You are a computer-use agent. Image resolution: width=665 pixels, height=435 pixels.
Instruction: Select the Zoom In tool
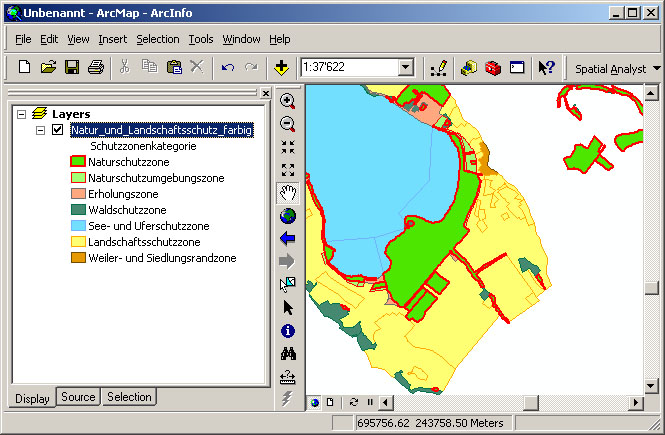coord(288,101)
